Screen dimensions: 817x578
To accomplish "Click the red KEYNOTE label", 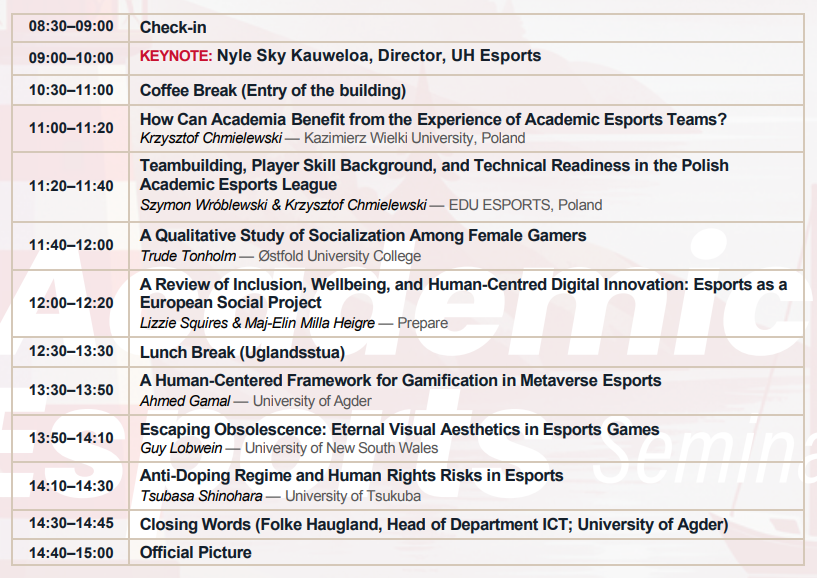I will tap(175, 56).
